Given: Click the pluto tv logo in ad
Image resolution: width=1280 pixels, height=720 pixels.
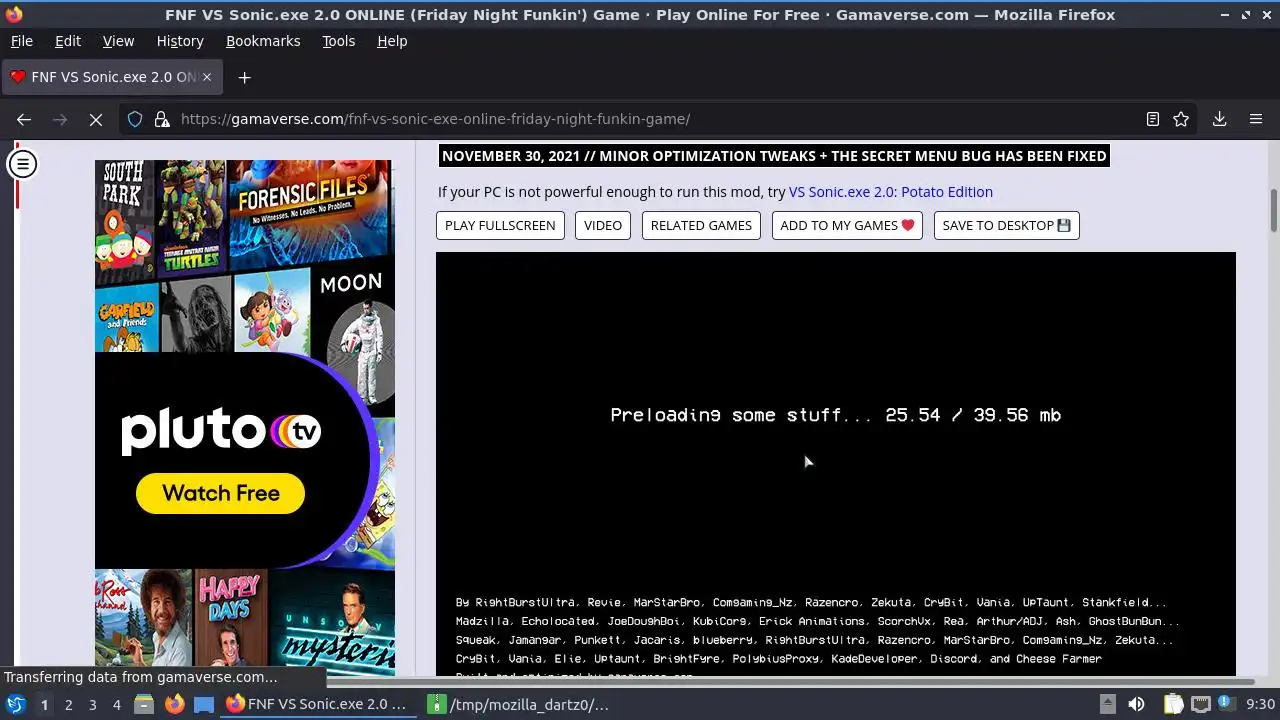Looking at the screenshot, I should pyautogui.click(x=221, y=432).
